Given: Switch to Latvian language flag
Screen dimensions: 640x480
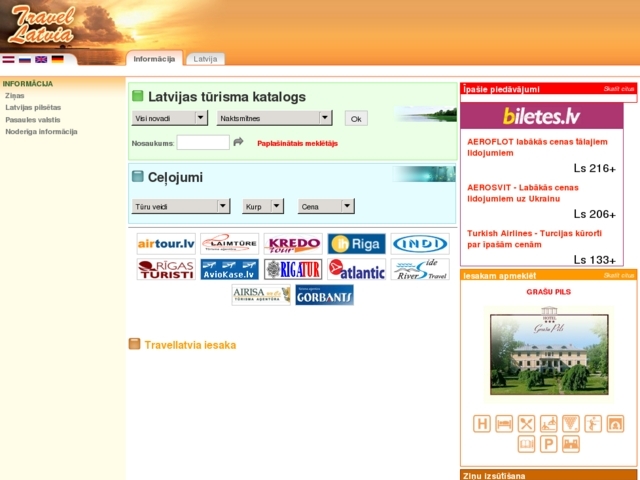Looking at the screenshot, I should (8, 60).
